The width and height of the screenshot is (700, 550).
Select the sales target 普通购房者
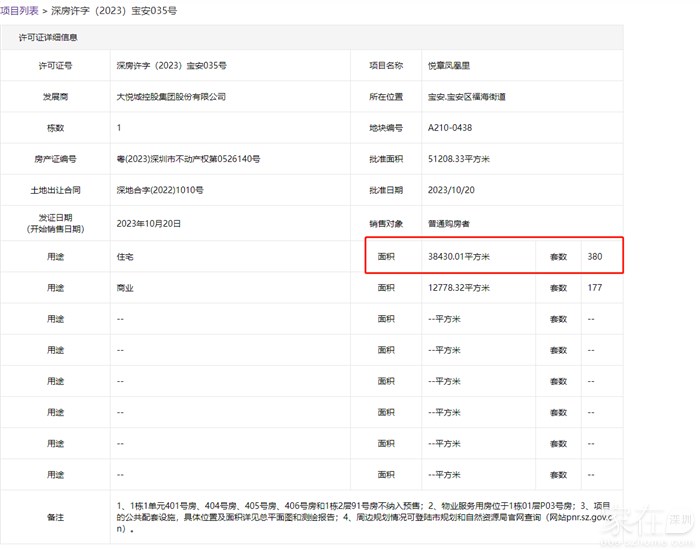(451, 224)
